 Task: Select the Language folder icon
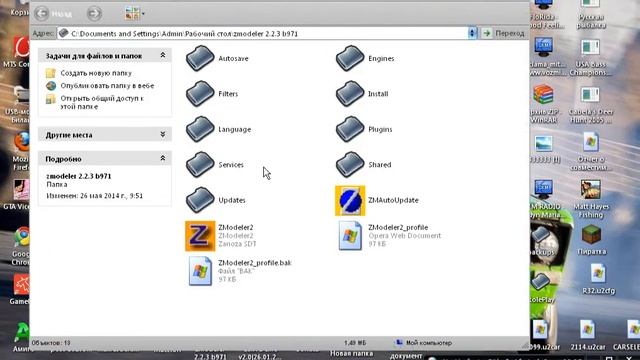coord(200,129)
